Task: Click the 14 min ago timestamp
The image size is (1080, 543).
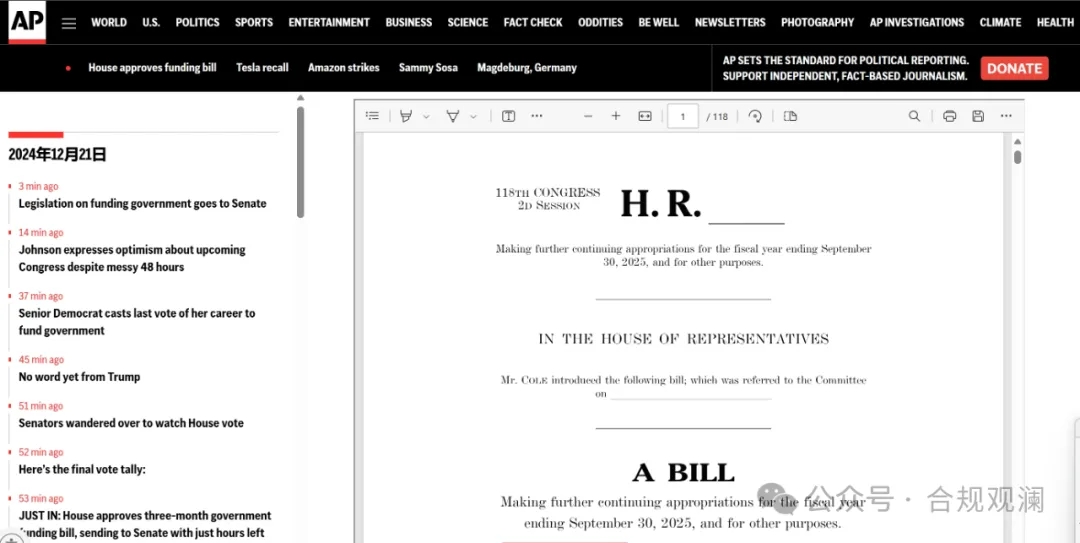Action: tap(41, 232)
